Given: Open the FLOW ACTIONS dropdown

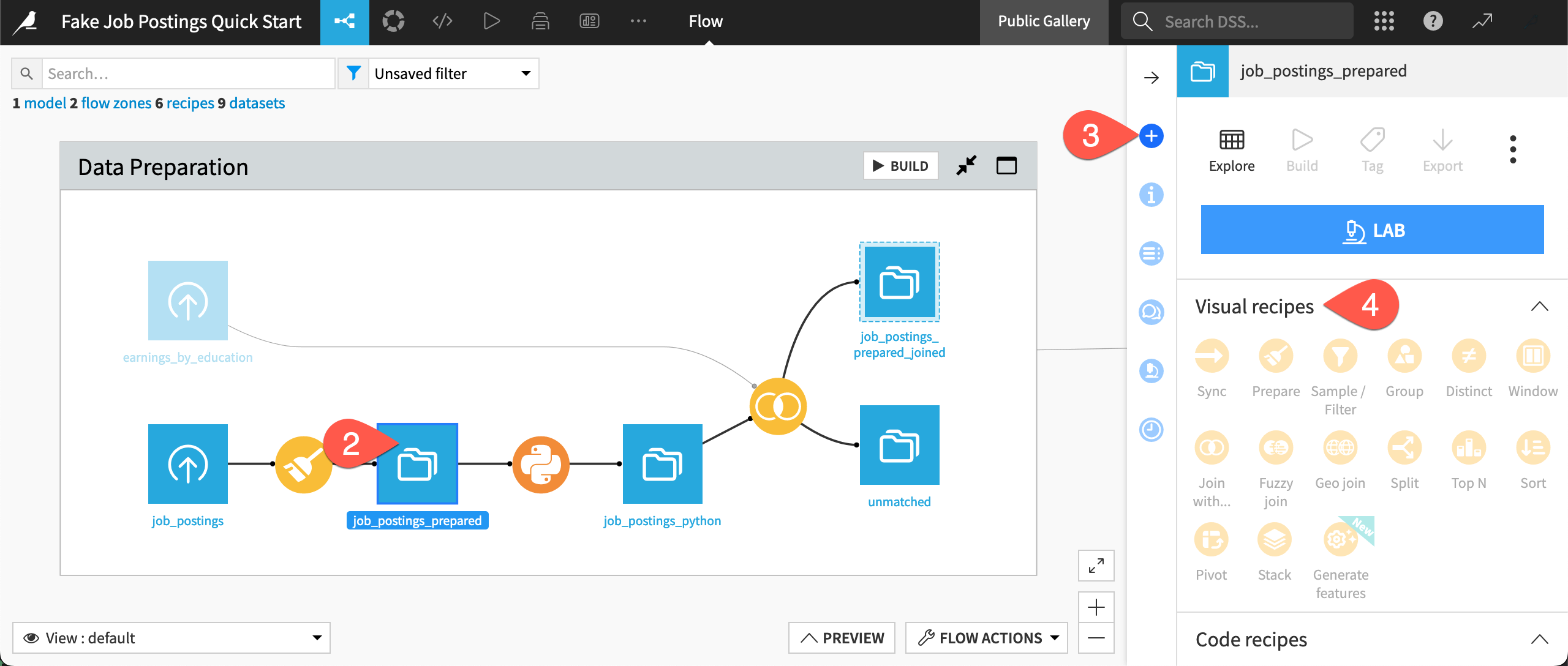Looking at the screenshot, I should 987,638.
